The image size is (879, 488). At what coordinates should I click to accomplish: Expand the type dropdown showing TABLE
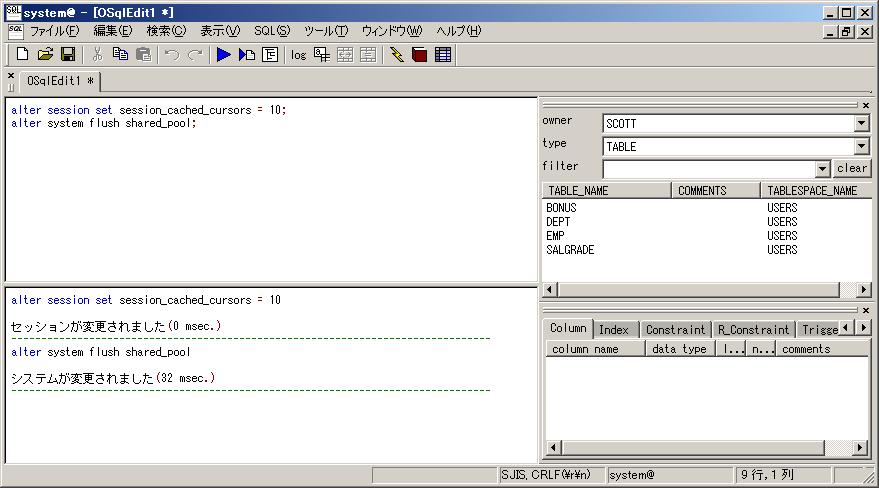point(861,147)
